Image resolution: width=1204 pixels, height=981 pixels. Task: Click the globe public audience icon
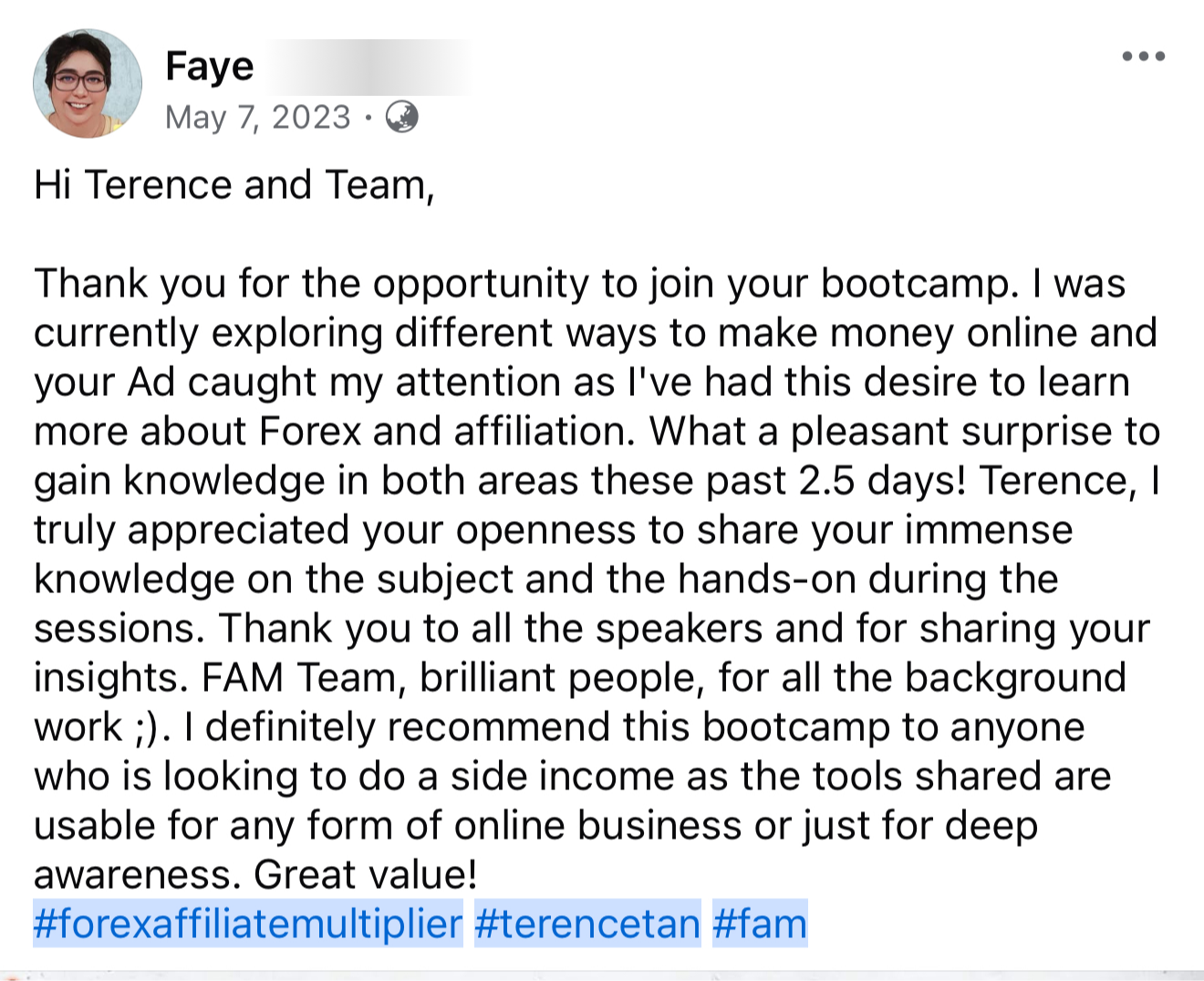[402, 117]
